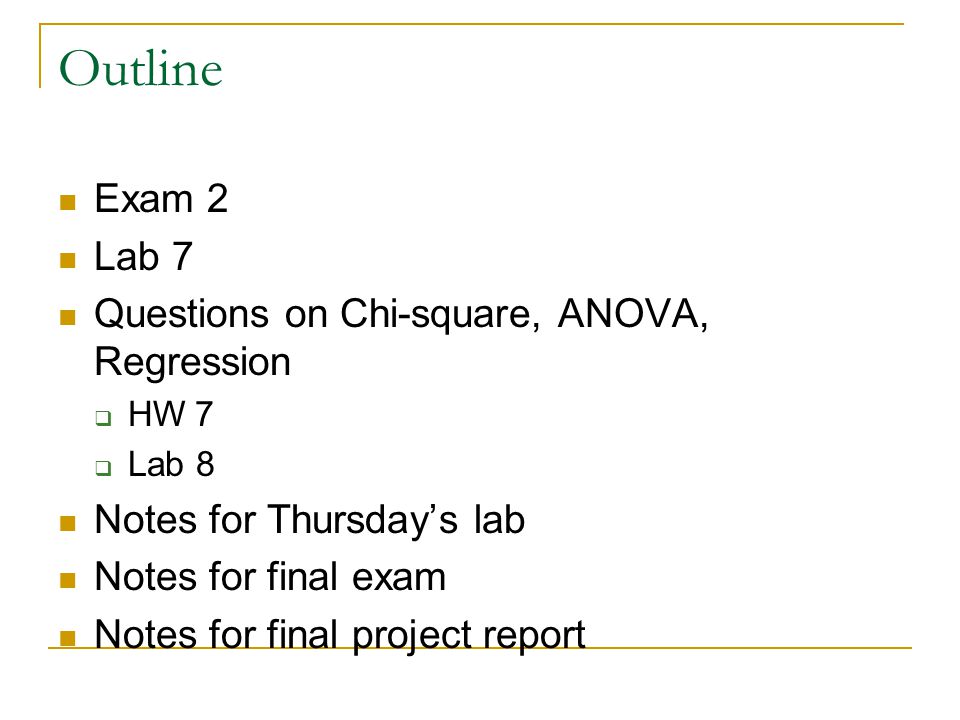Click the Questions on Chi-square, ANOVA line
Screen dimensions: 960x720
click(402, 315)
